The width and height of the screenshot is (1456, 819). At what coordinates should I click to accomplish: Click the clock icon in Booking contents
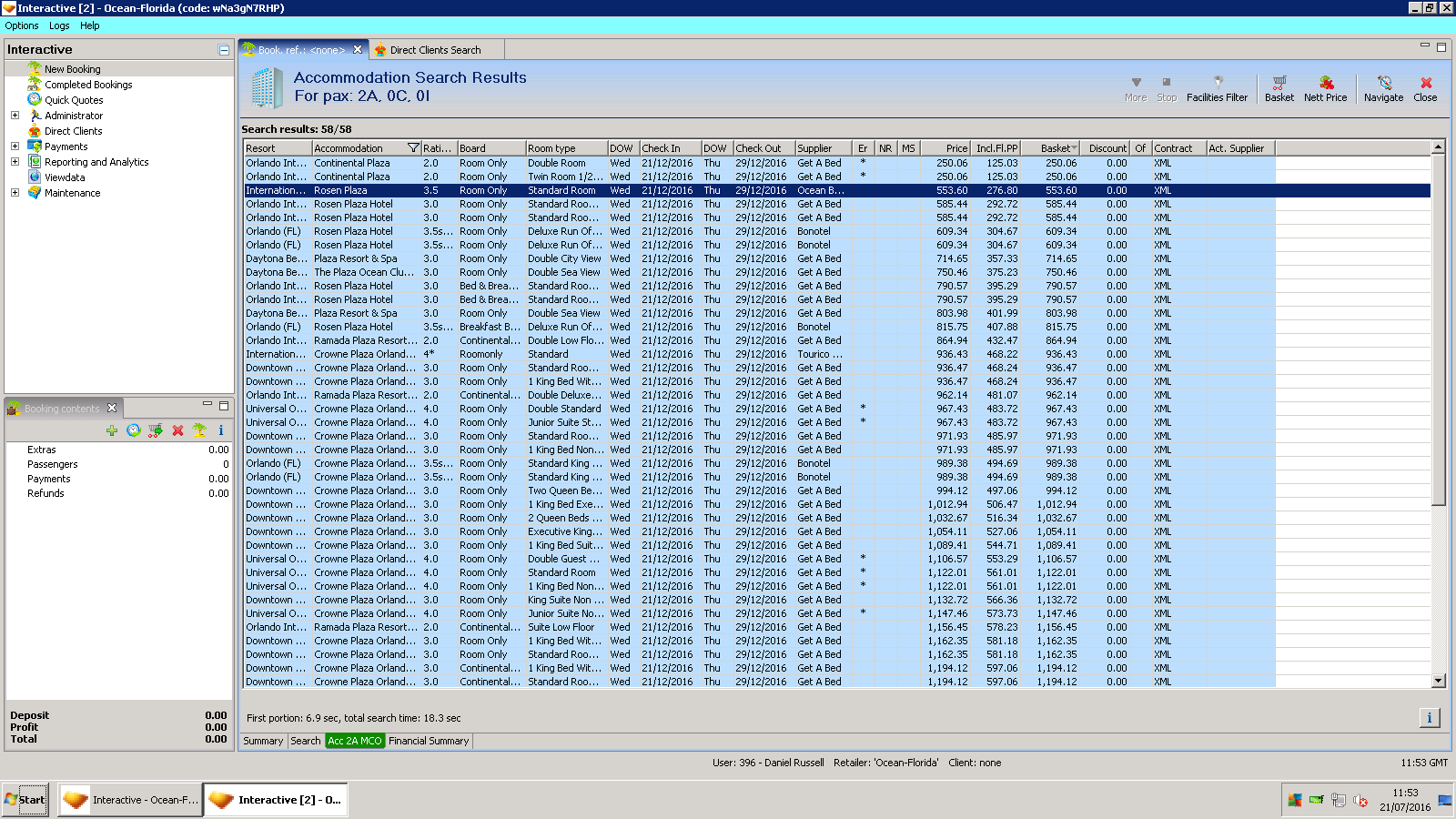pos(134,430)
